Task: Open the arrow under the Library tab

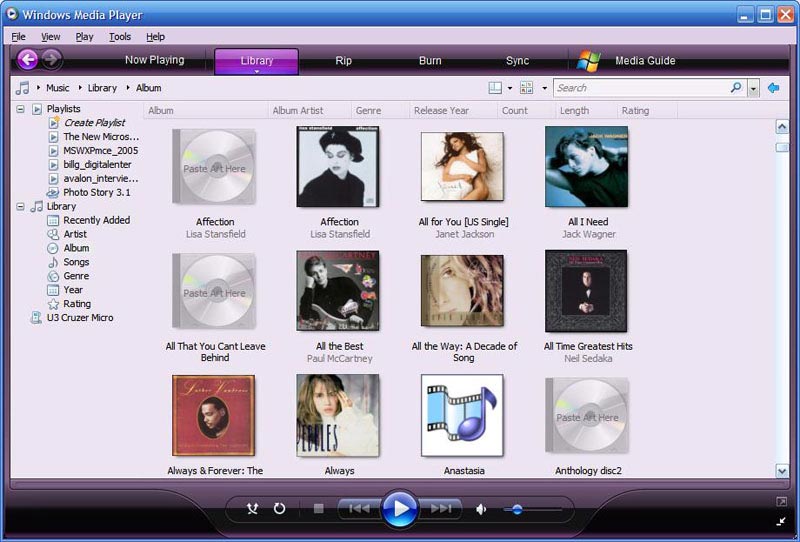Action: coord(257,71)
